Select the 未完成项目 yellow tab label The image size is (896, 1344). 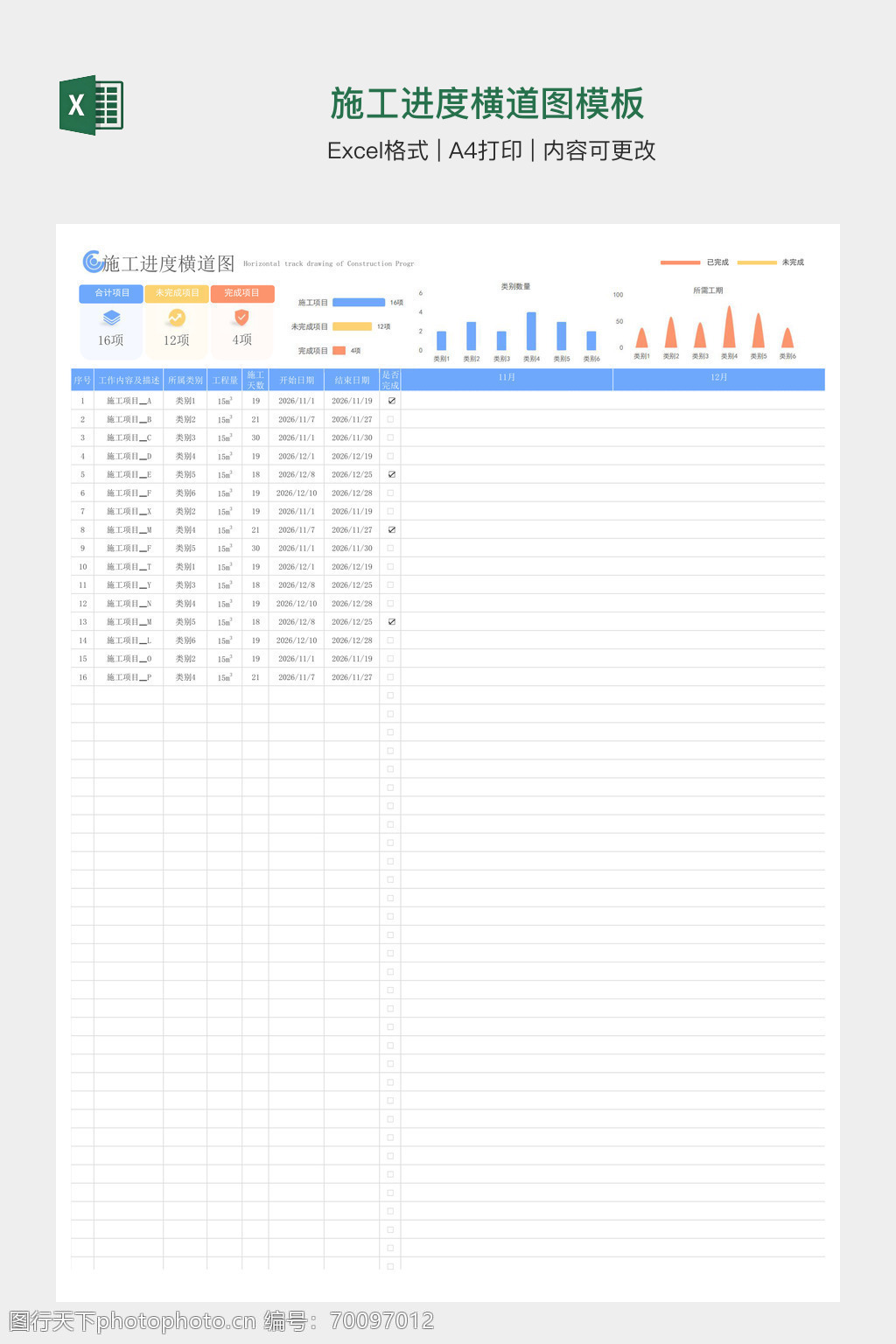177,293
